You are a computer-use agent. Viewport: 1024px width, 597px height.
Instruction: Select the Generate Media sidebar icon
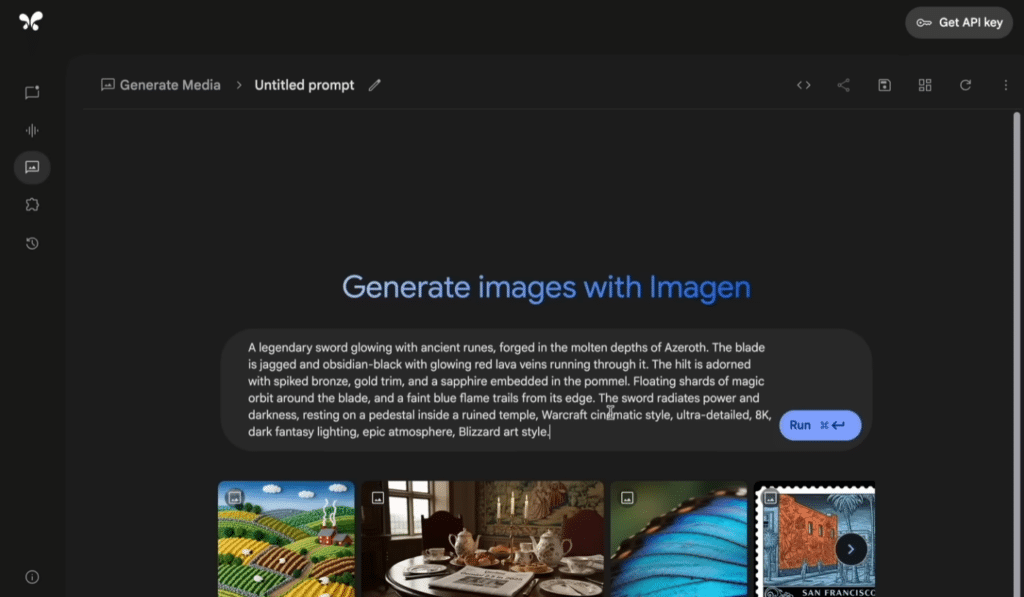pos(32,167)
